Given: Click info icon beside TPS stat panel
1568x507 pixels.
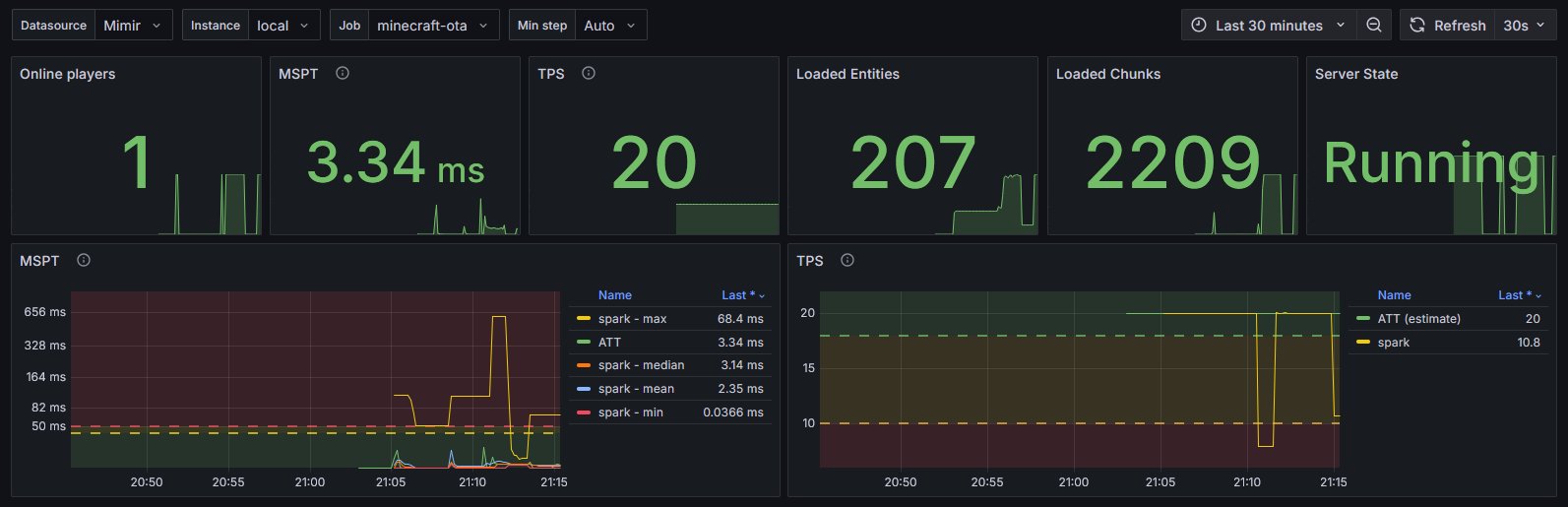Looking at the screenshot, I should [589, 73].
